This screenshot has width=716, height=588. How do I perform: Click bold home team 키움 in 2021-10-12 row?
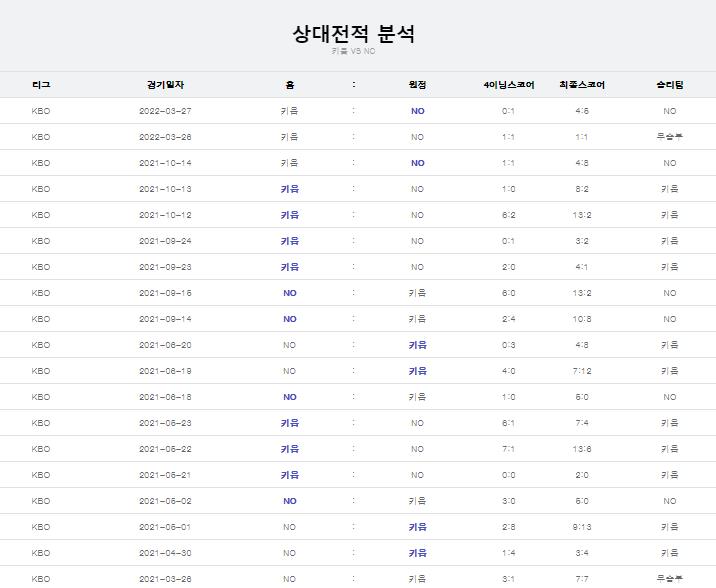click(x=290, y=215)
